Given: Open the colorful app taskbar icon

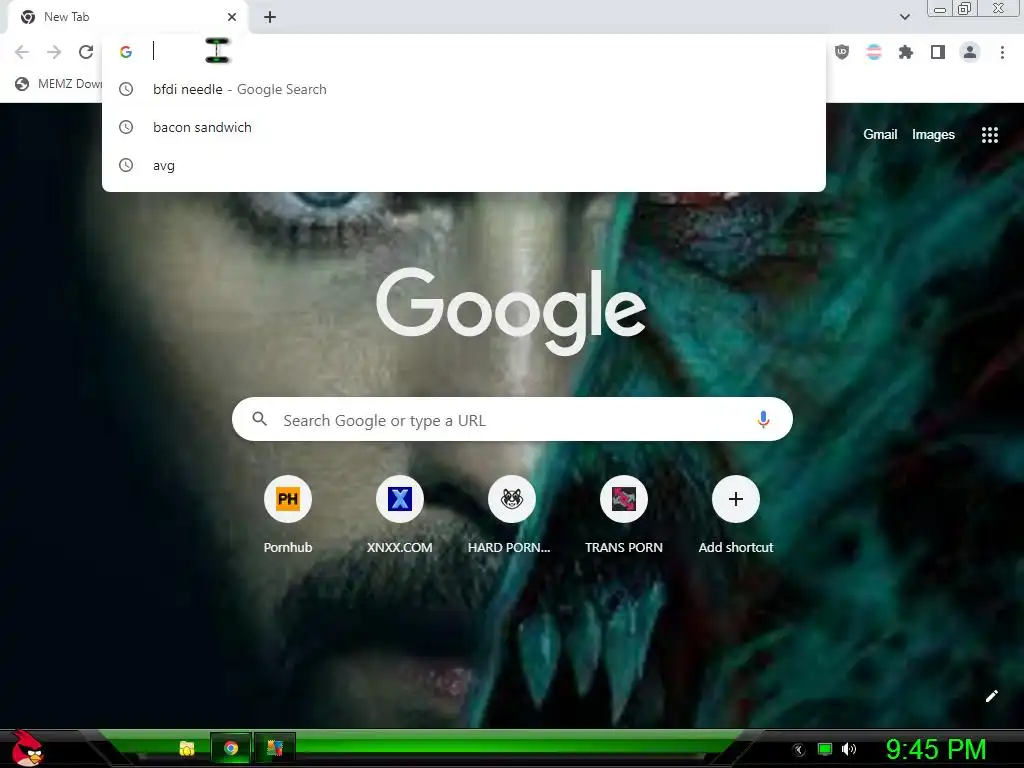Looking at the screenshot, I should click(x=274, y=748).
